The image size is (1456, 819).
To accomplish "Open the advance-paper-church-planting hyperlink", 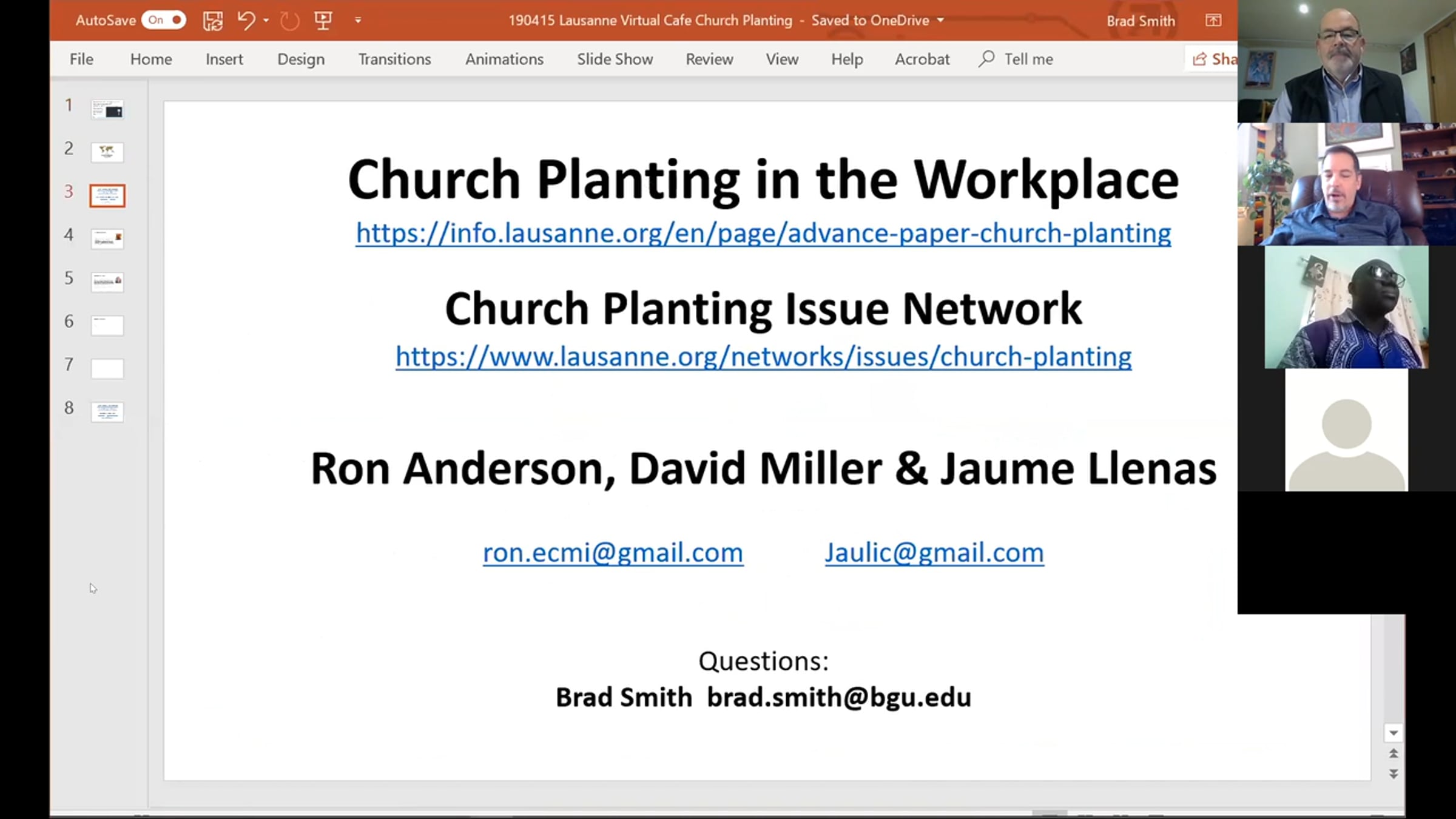I will [x=763, y=234].
